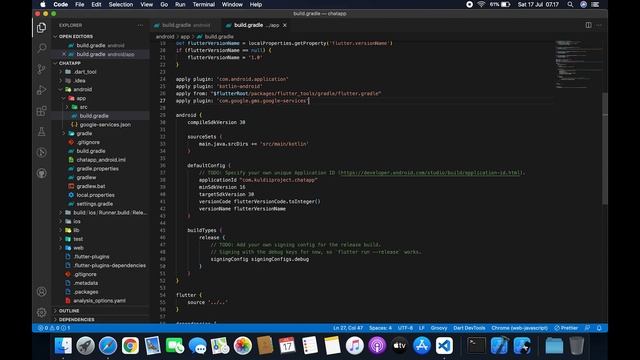Open the Extensions view
The image size is (640, 360).
(42, 111)
